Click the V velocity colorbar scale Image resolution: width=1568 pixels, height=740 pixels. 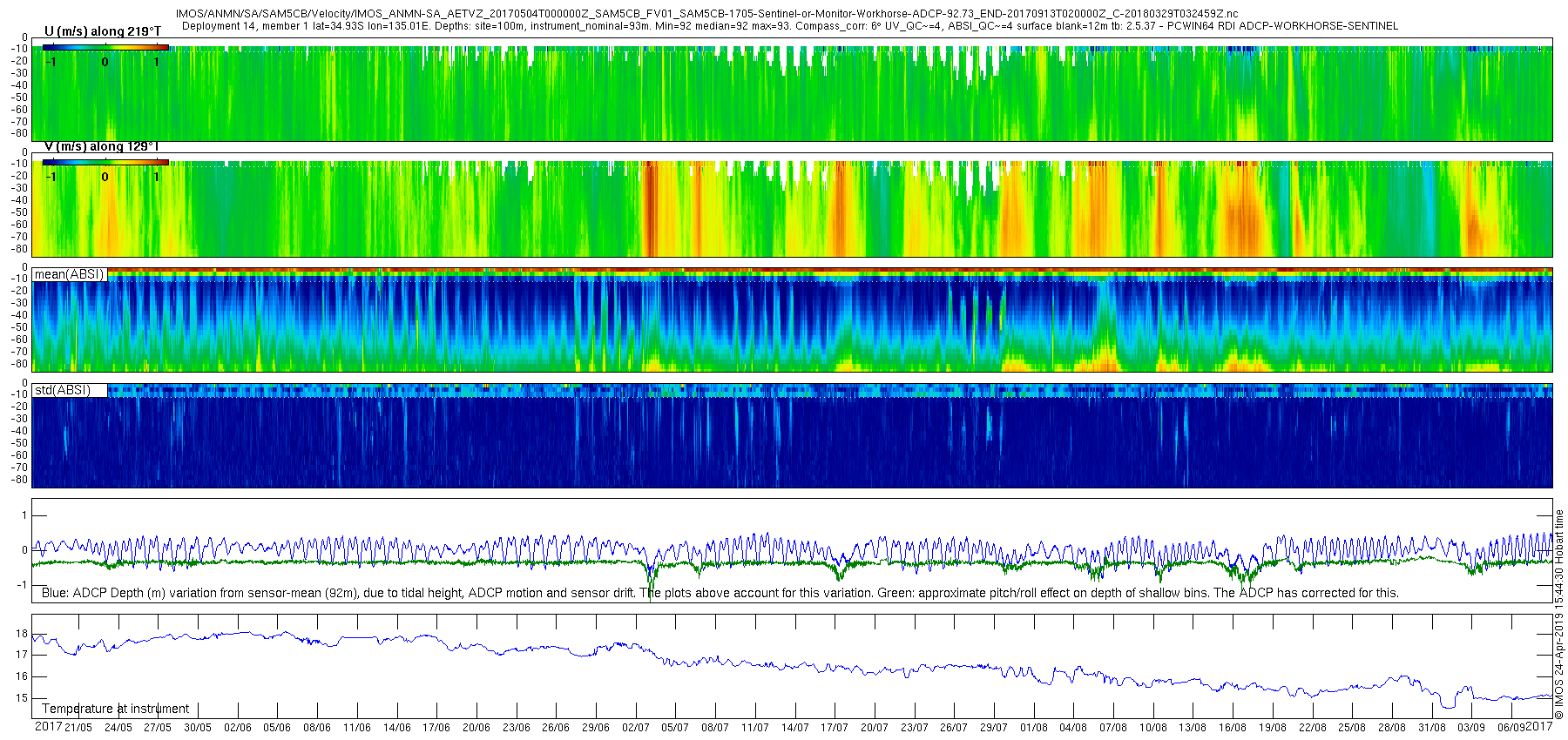pos(105,162)
